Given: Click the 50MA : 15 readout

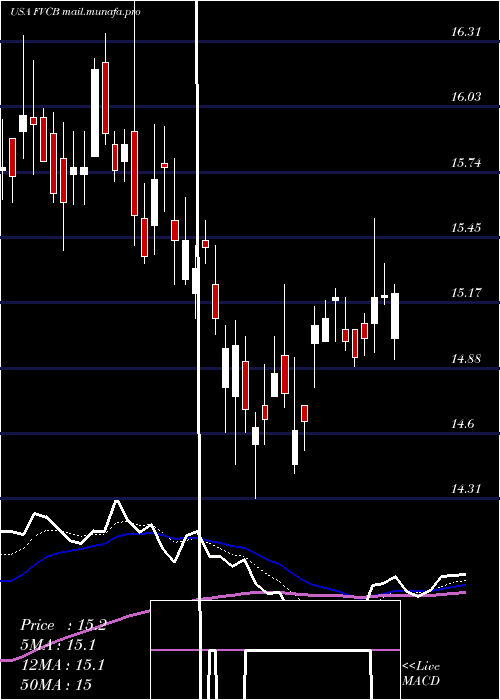Looking at the screenshot, I should tap(56, 684).
